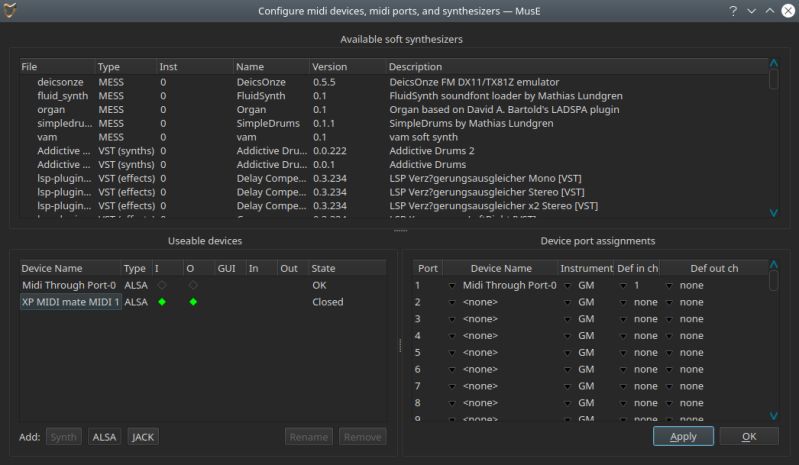Viewport: 799px width, 465px height.
Task: Click splitter handle below synthesizer list
Action: click(x=401, y=231)
